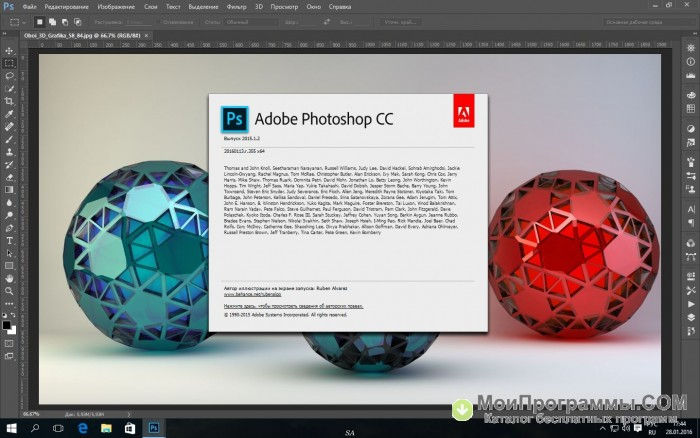
Task: Select the Eraser tool
Action: point(9,177)
